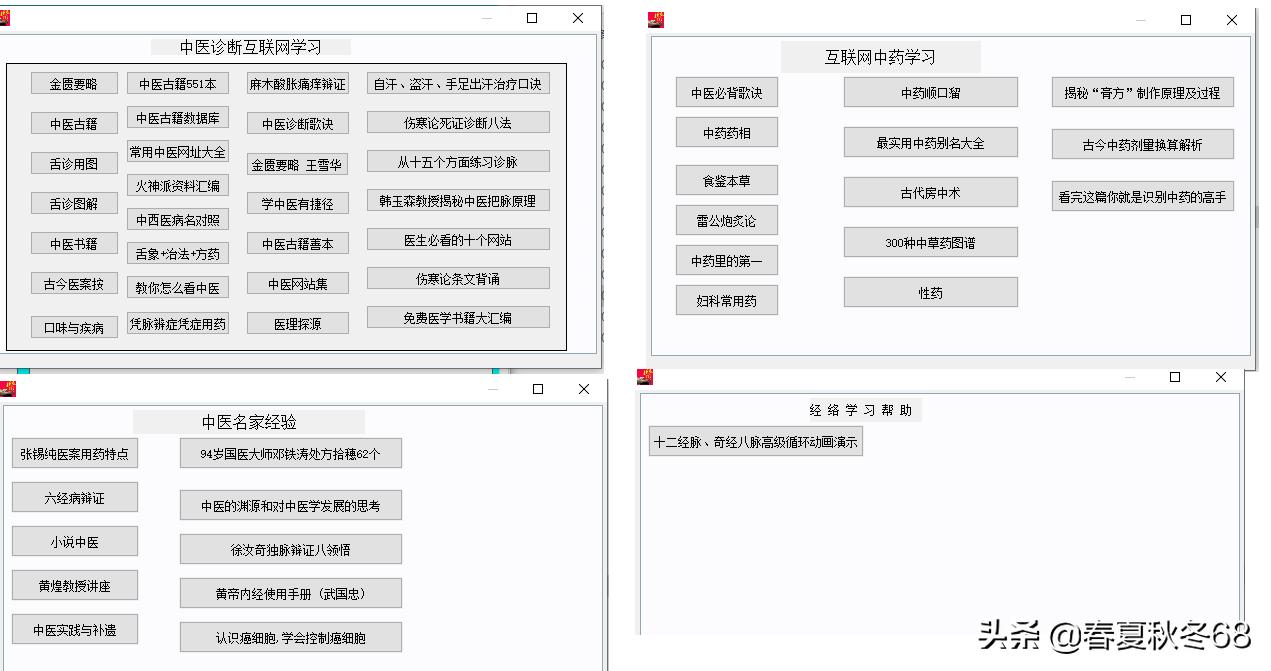Open 十二经脉、奇经八脉高级循环动画演示

757,441
